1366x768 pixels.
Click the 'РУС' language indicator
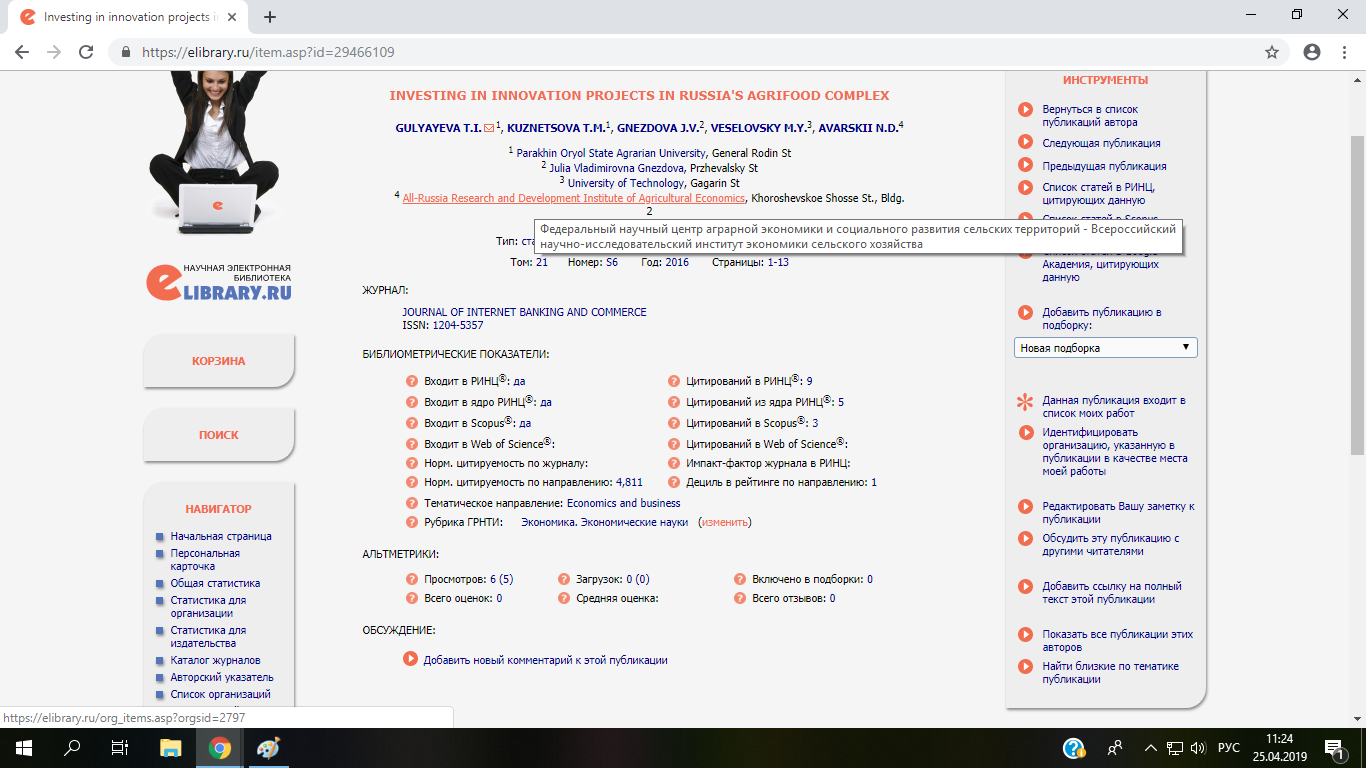[x=1229, y=748]
